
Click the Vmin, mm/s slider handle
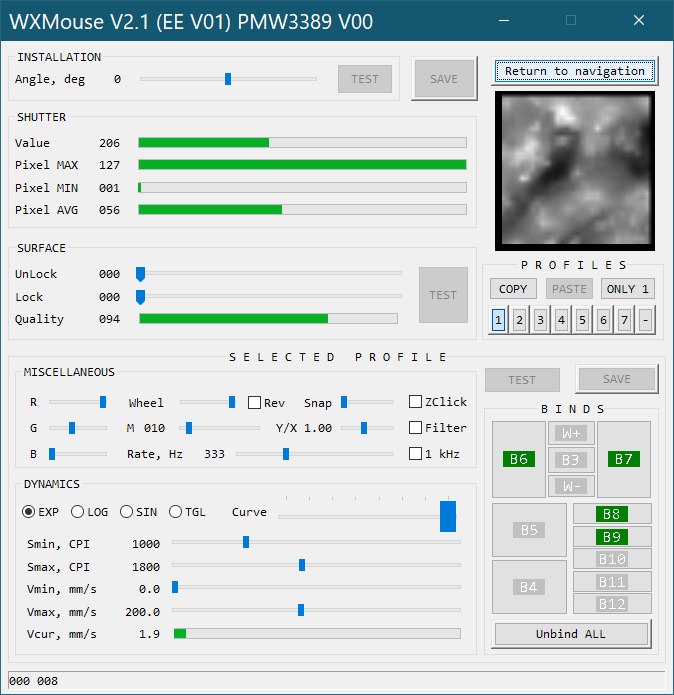175,587
